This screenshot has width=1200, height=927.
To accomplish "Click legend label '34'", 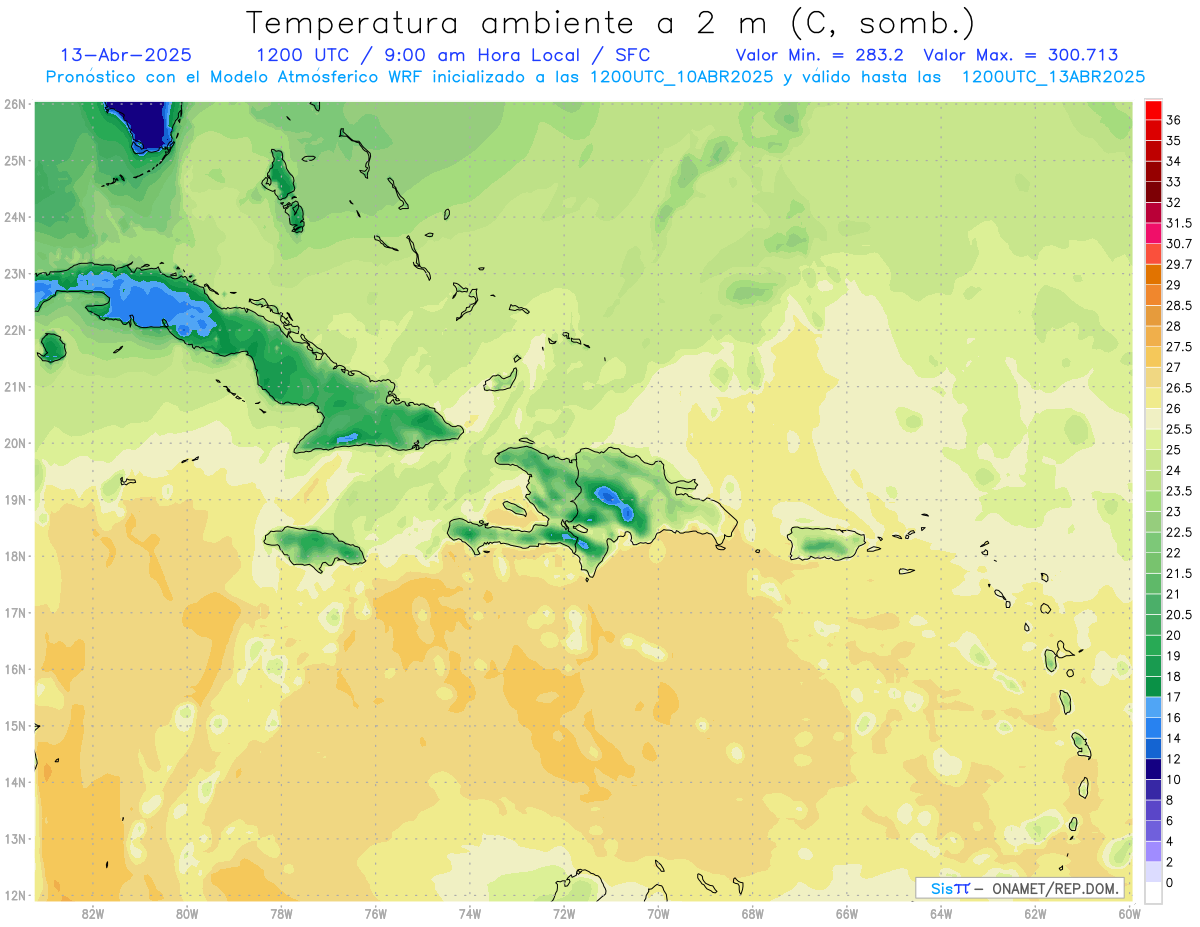I will coord(1174,161).
